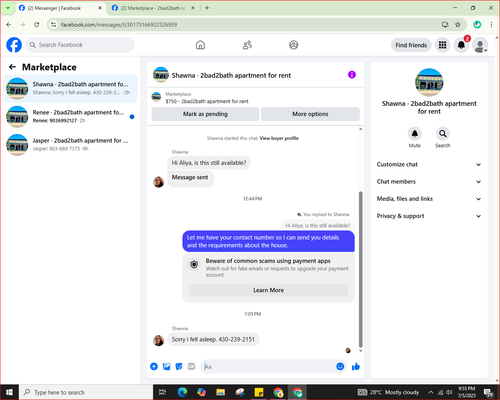Open the Groups icon in top navigation
Screen dimensions: 500x400
294,45
